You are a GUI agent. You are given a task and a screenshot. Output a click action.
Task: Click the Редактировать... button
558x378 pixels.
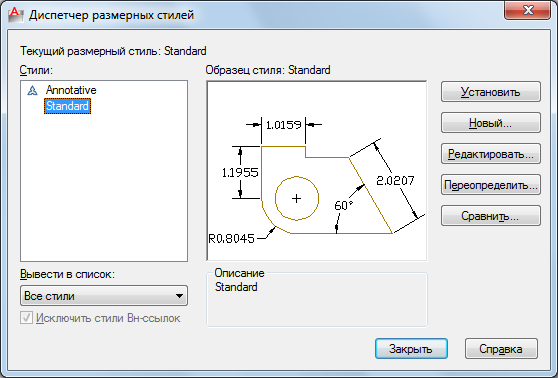click(x=491, y=154)
